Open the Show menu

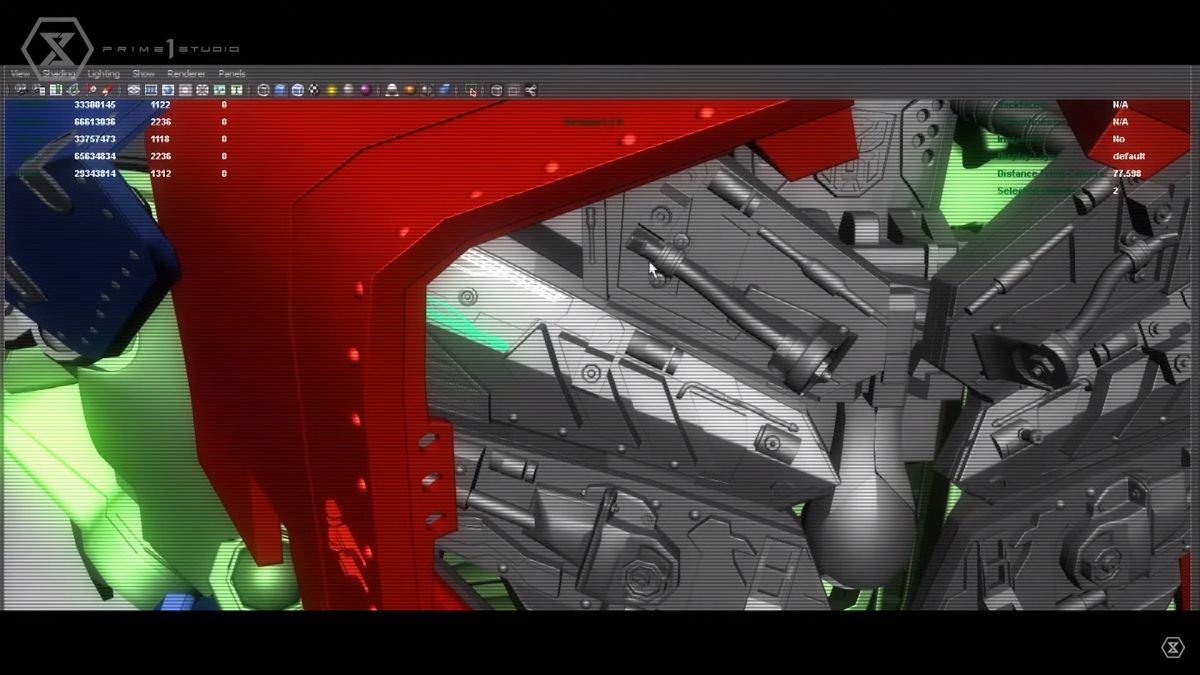(x=144, y=74)
